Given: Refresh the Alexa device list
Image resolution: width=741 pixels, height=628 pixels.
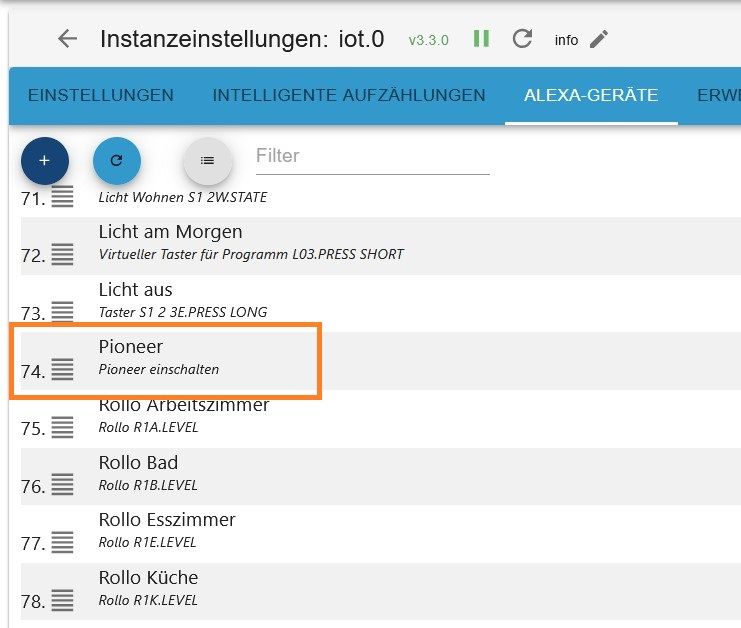Looking at the screenshot, I should pyautogui.click(x=116, y=160).
